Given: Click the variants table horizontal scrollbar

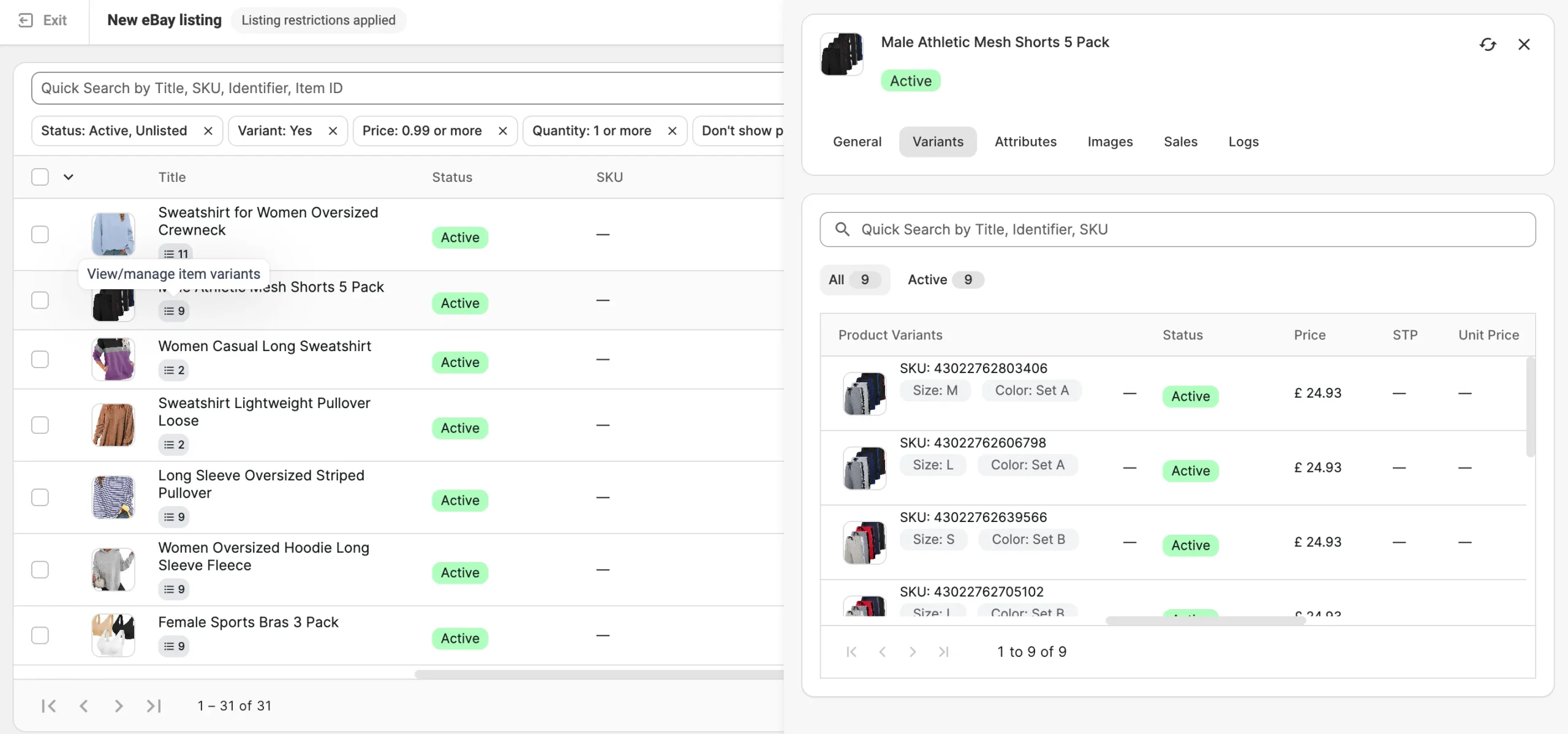Looking at the screenshot, I should [x=1205, y=621].
